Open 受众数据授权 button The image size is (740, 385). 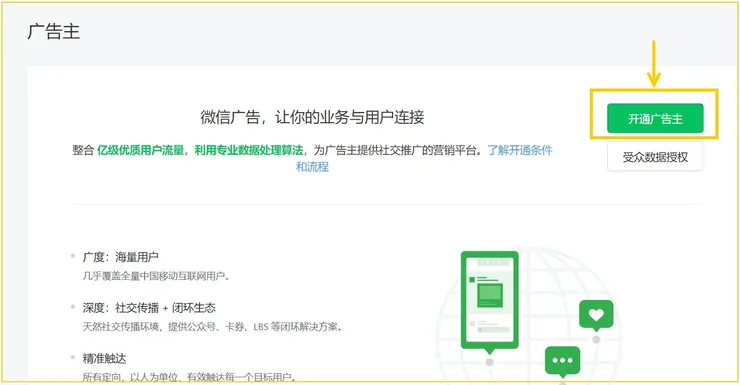(x=655, y=157)
